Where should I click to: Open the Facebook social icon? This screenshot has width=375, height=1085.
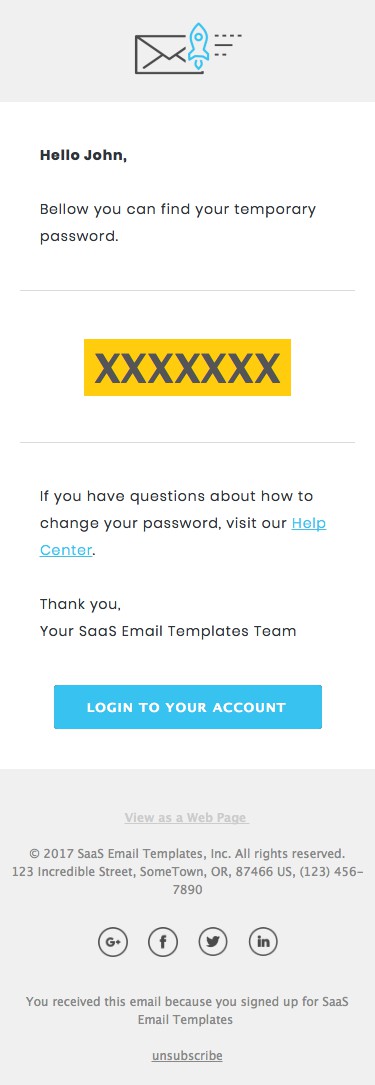click(163, 942)
